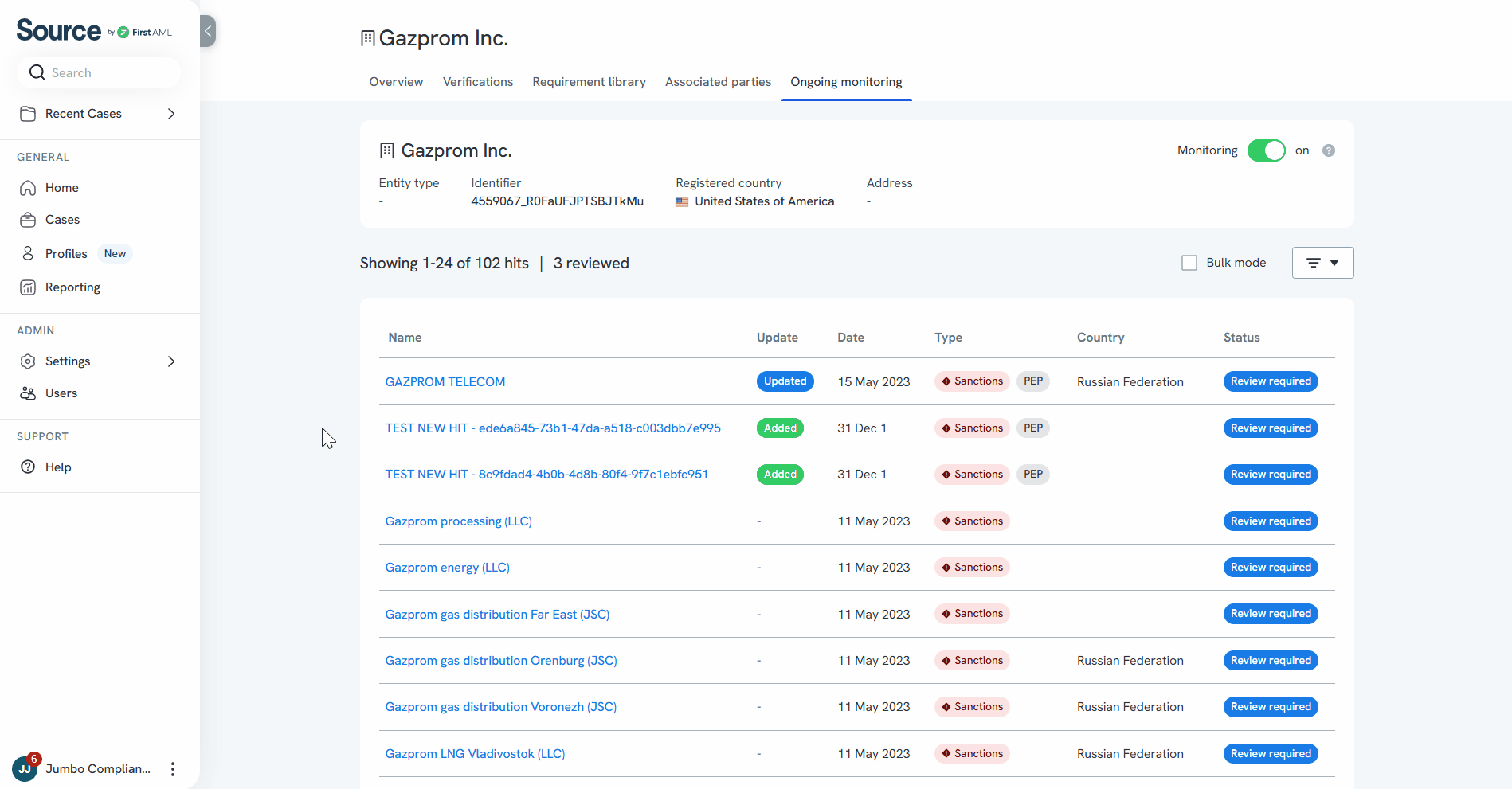Image resolution: width=1512 pixels, height=789 pixels.
Task: Click the search magnifier icon
Action: point(37,72)
